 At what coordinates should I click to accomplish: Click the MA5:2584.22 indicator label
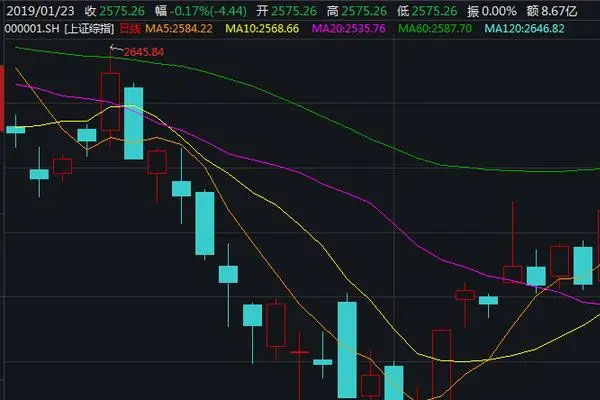pos(179,28)
